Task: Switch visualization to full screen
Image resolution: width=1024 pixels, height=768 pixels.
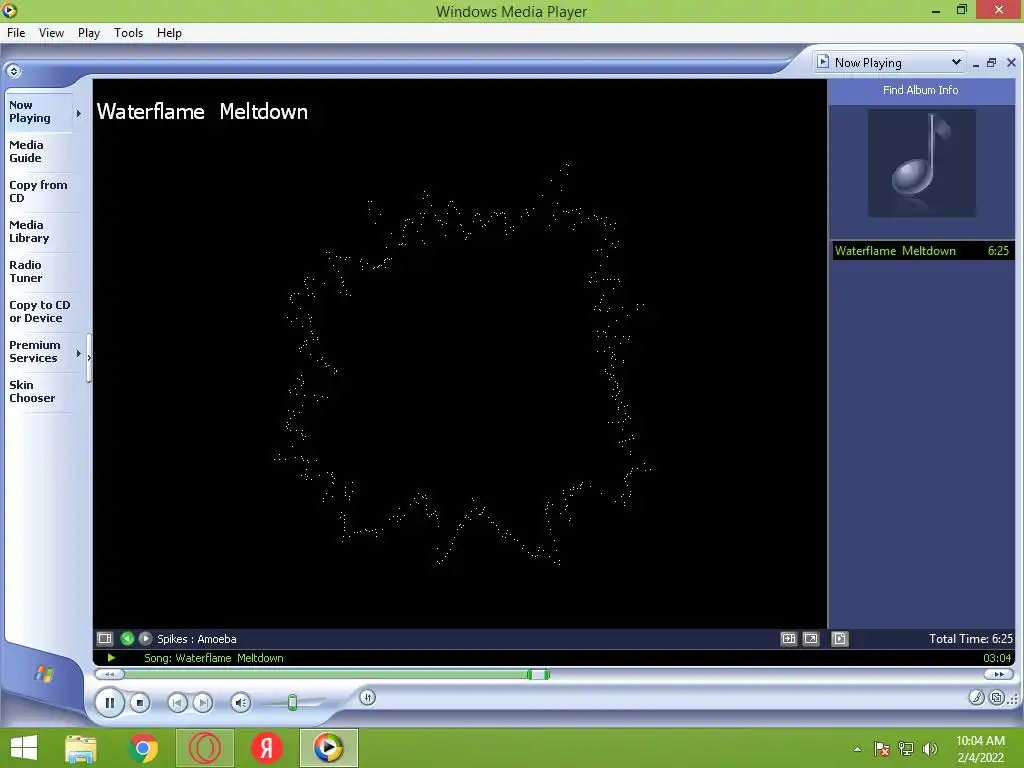Action: click(x=811, y=639)
